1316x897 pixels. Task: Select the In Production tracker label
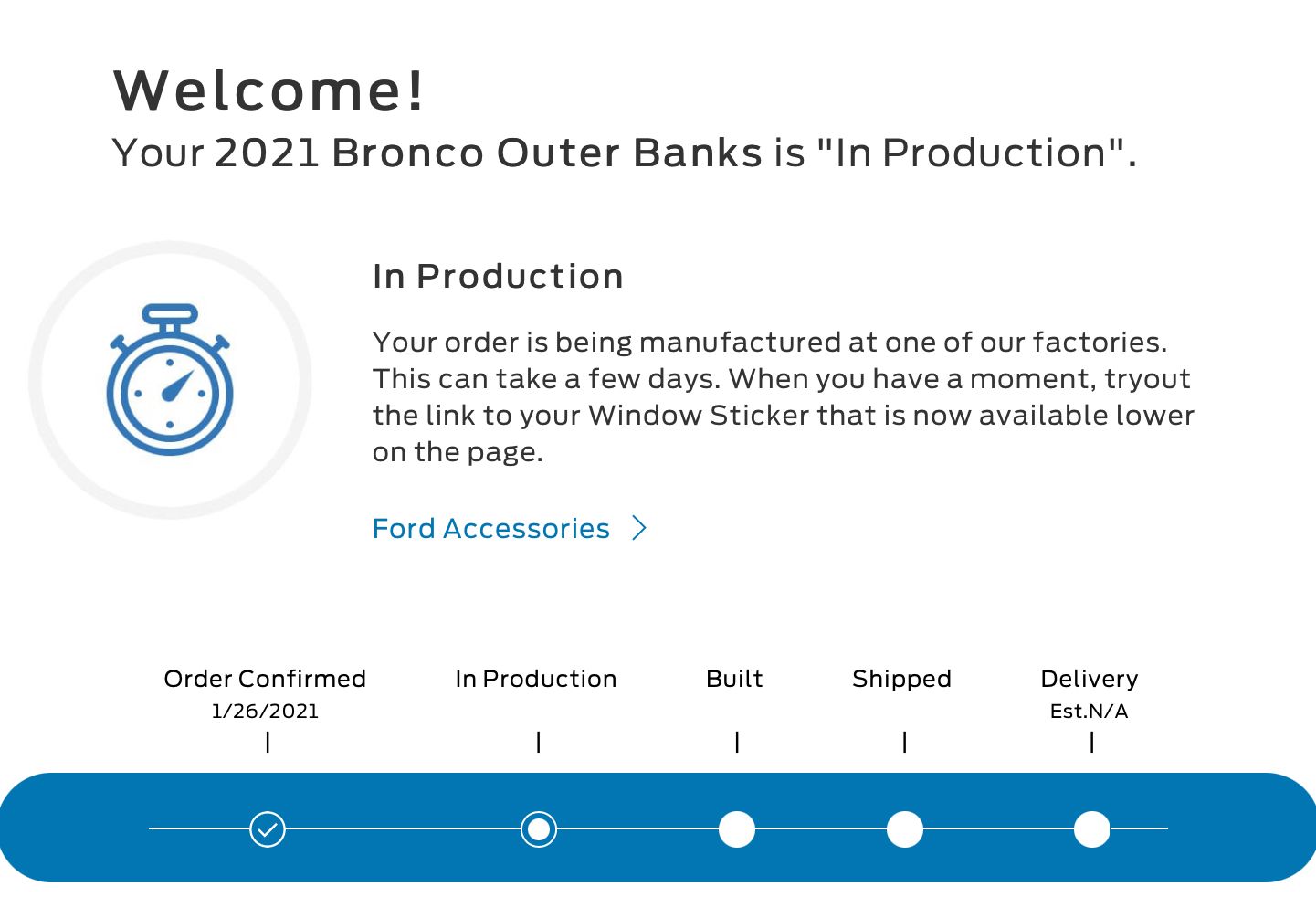(536, 679)
